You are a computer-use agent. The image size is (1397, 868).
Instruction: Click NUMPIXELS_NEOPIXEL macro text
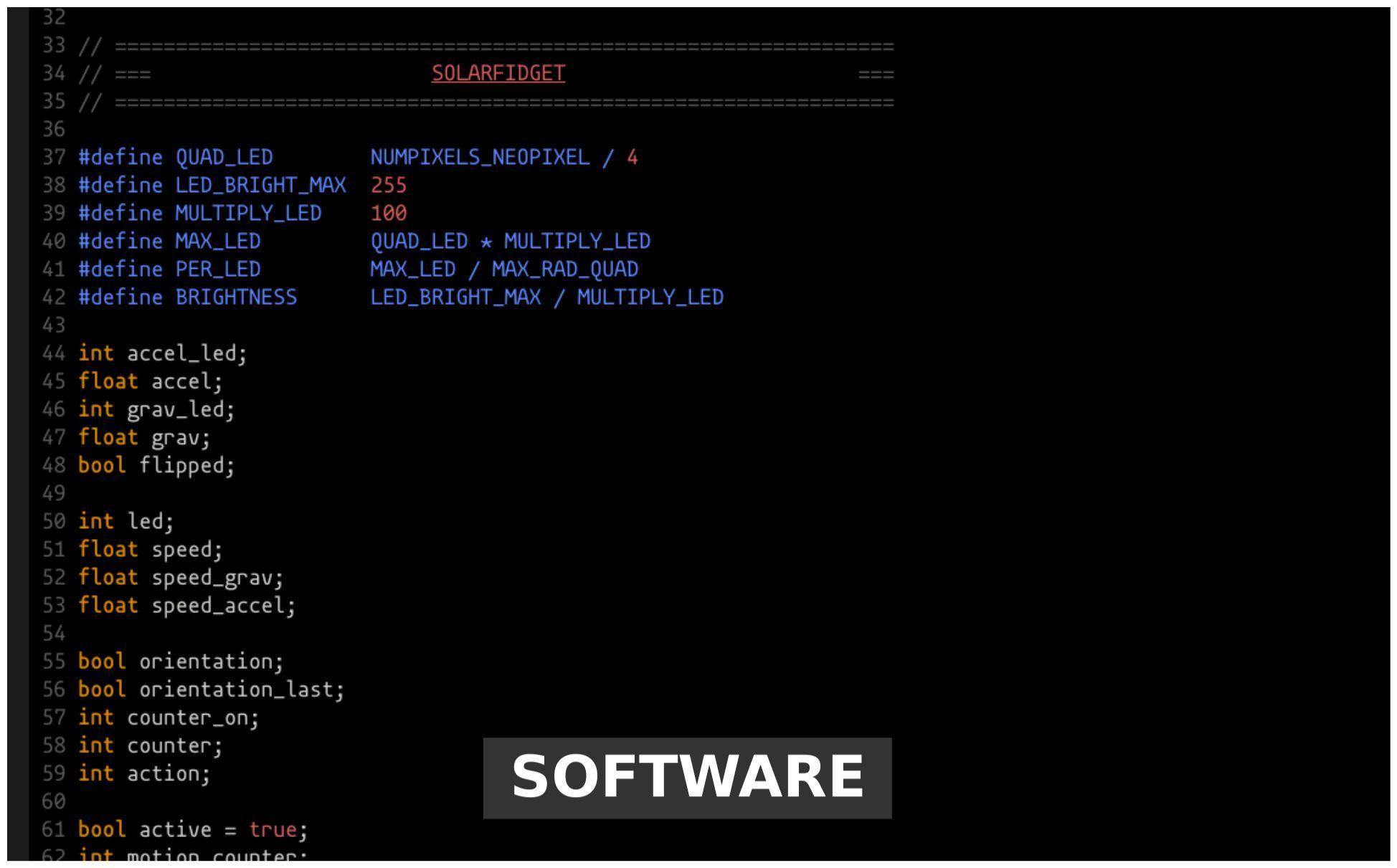[x=479, y=157]
